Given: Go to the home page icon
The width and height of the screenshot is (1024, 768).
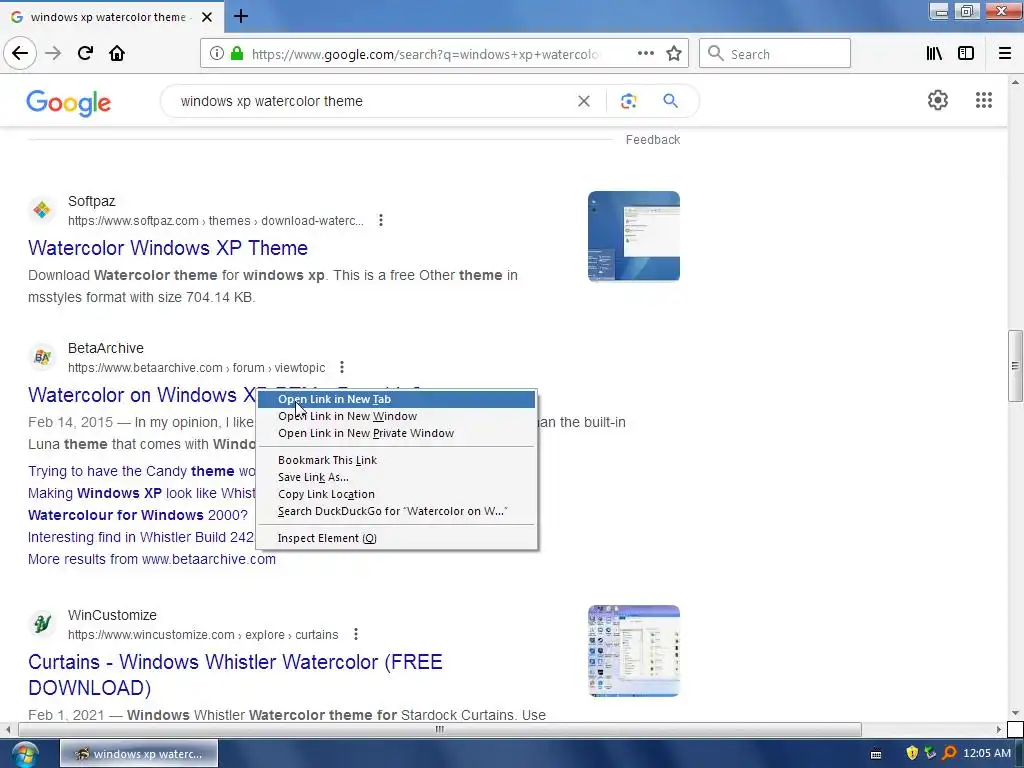Looking at the screenshot, I should click(117, 54).
